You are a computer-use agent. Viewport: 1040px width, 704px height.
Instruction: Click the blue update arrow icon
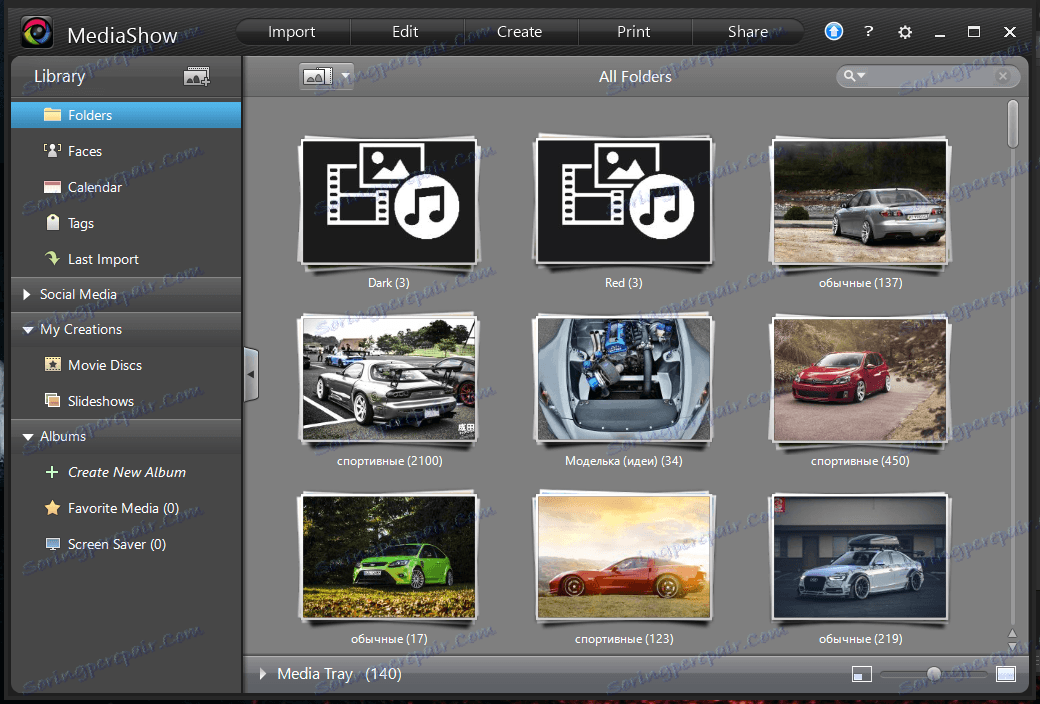(x=834, y=32)
